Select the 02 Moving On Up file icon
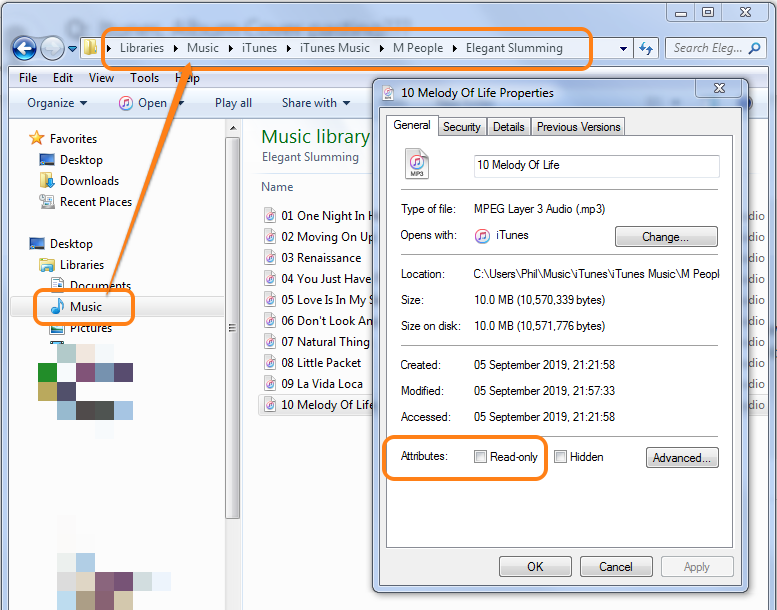This screenshot has width=777, height=610. [x=270, y=236]
